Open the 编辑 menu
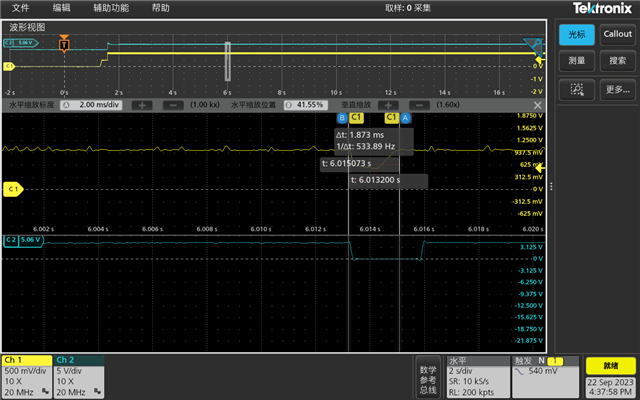640x400 pixels. tap(61, 8)
